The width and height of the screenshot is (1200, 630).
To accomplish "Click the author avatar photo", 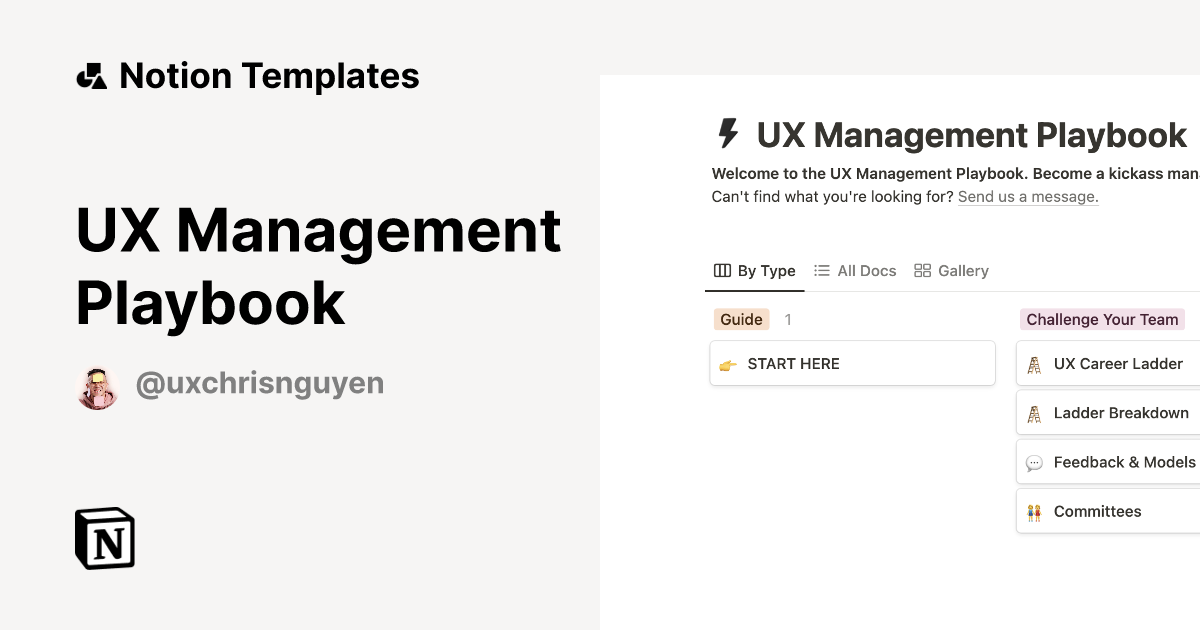I will [x=98, y=382].
